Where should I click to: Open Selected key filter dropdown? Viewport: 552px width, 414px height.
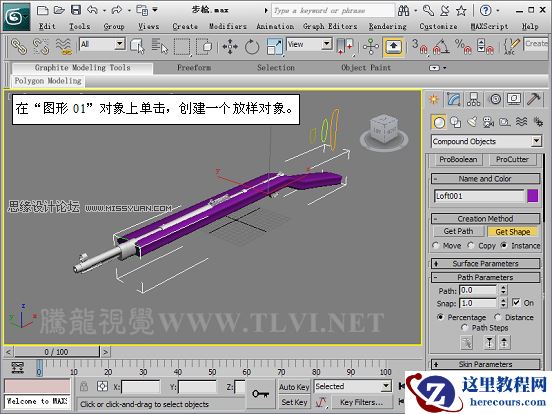[386, 386]
